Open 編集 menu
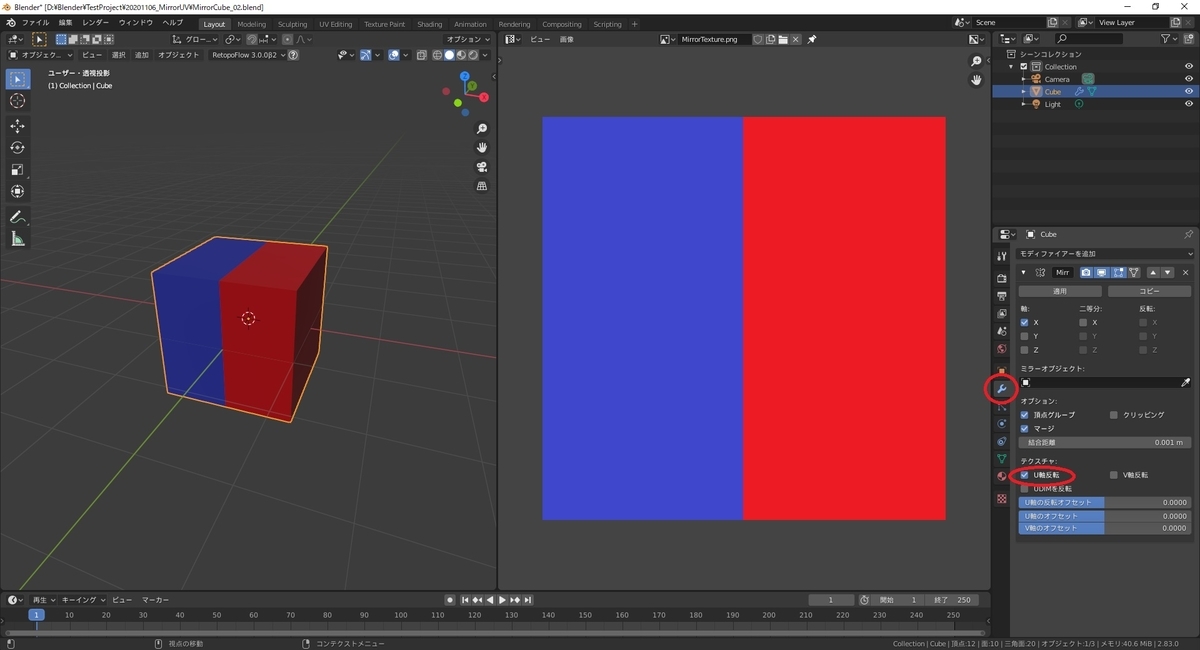 [x=65, y=23]
